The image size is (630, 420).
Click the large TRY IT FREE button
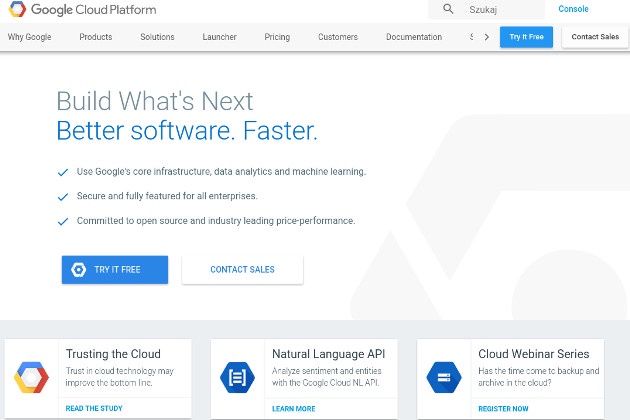point(115,270)
